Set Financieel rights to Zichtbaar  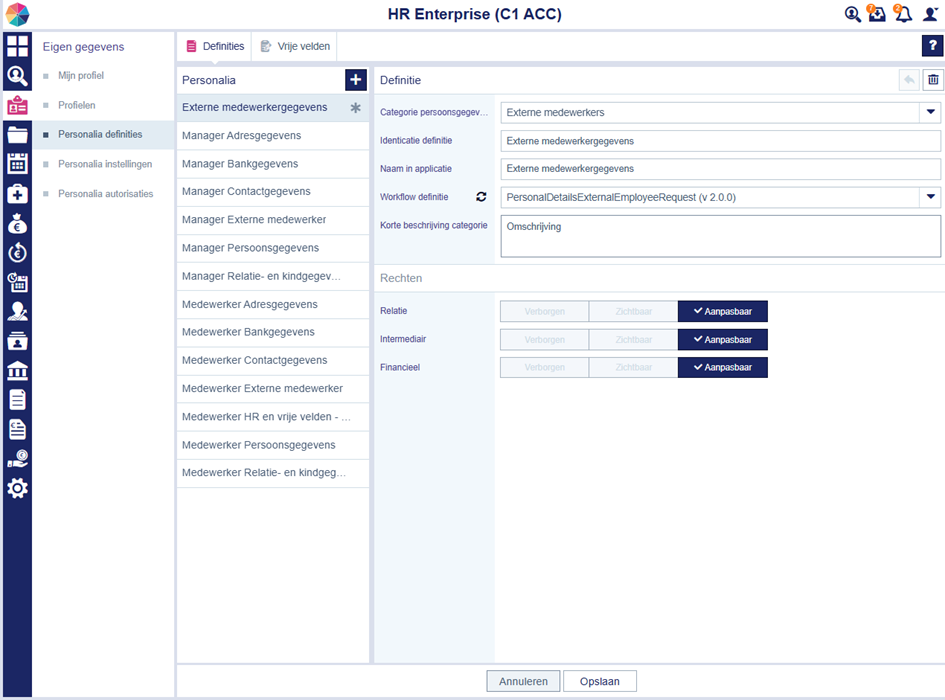(x=633, y=367)
